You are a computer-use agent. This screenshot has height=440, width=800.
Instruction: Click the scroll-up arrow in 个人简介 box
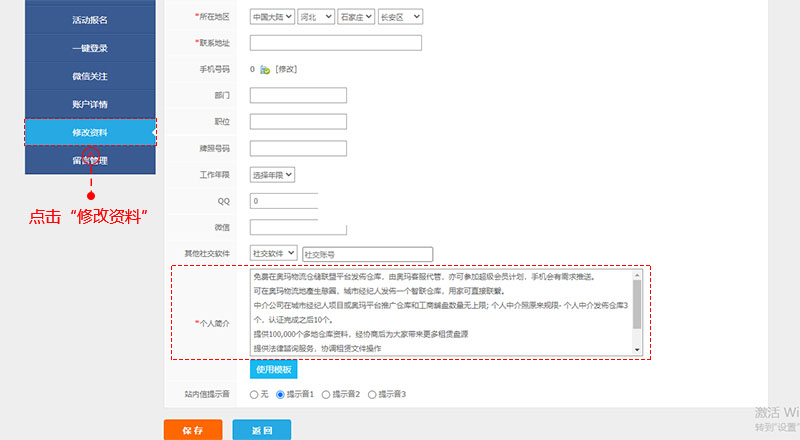tap(638, 274)
